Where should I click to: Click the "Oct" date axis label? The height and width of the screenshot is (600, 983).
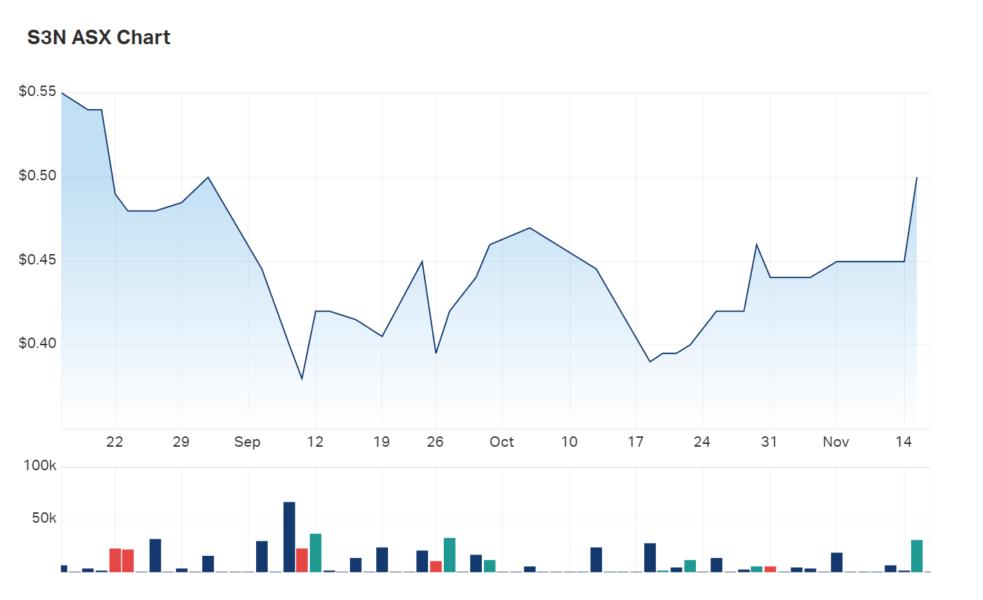click(x=502, y=442)
